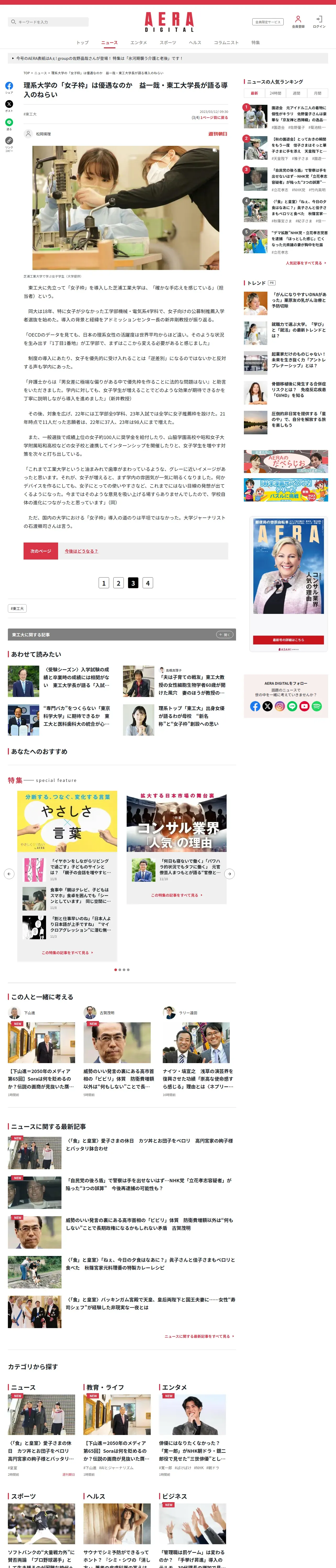The image size is (336, 1568).
Task: Post article via X sidebar icon
Action: point(9,104)
